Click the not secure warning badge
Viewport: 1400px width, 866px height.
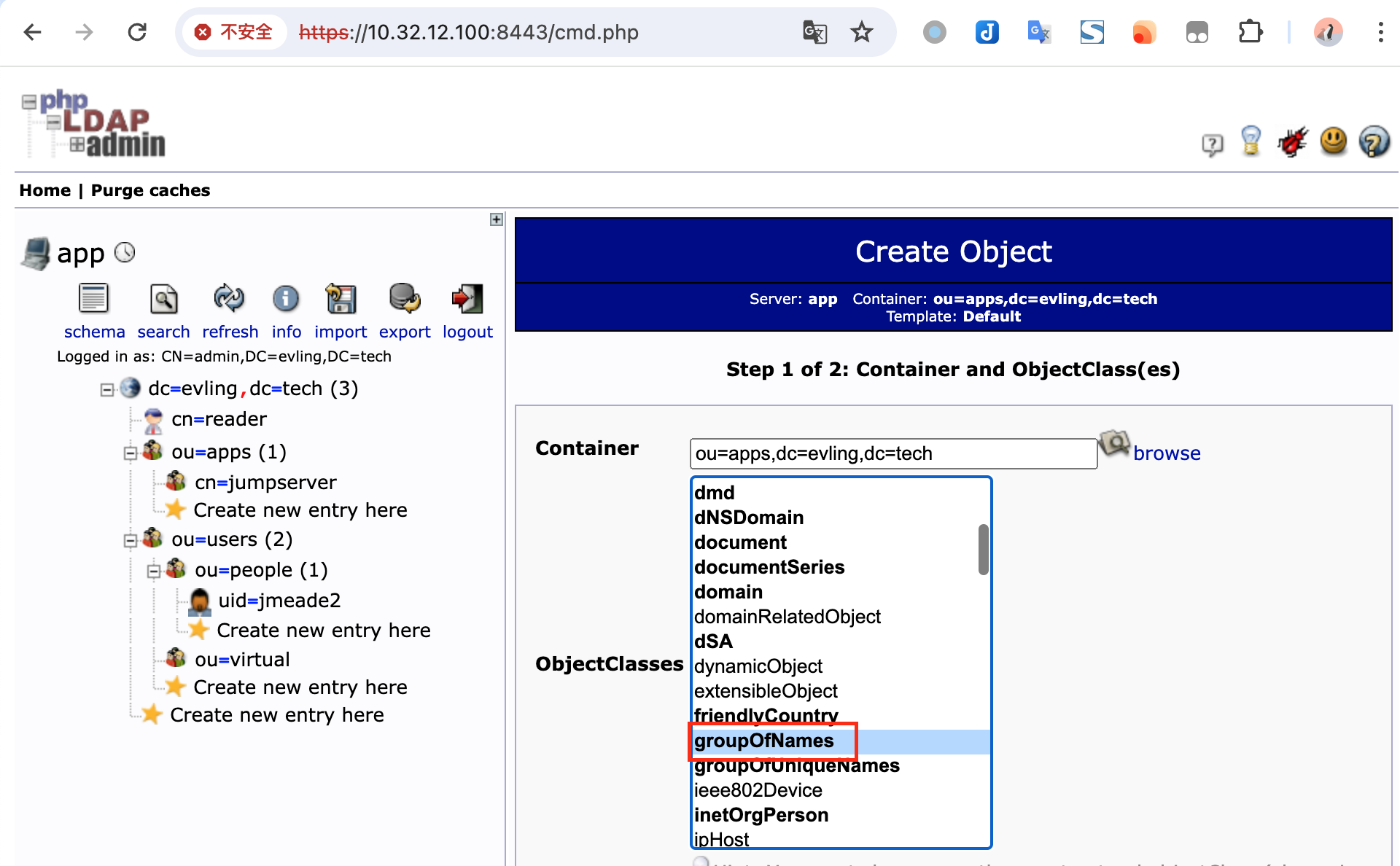233,32
